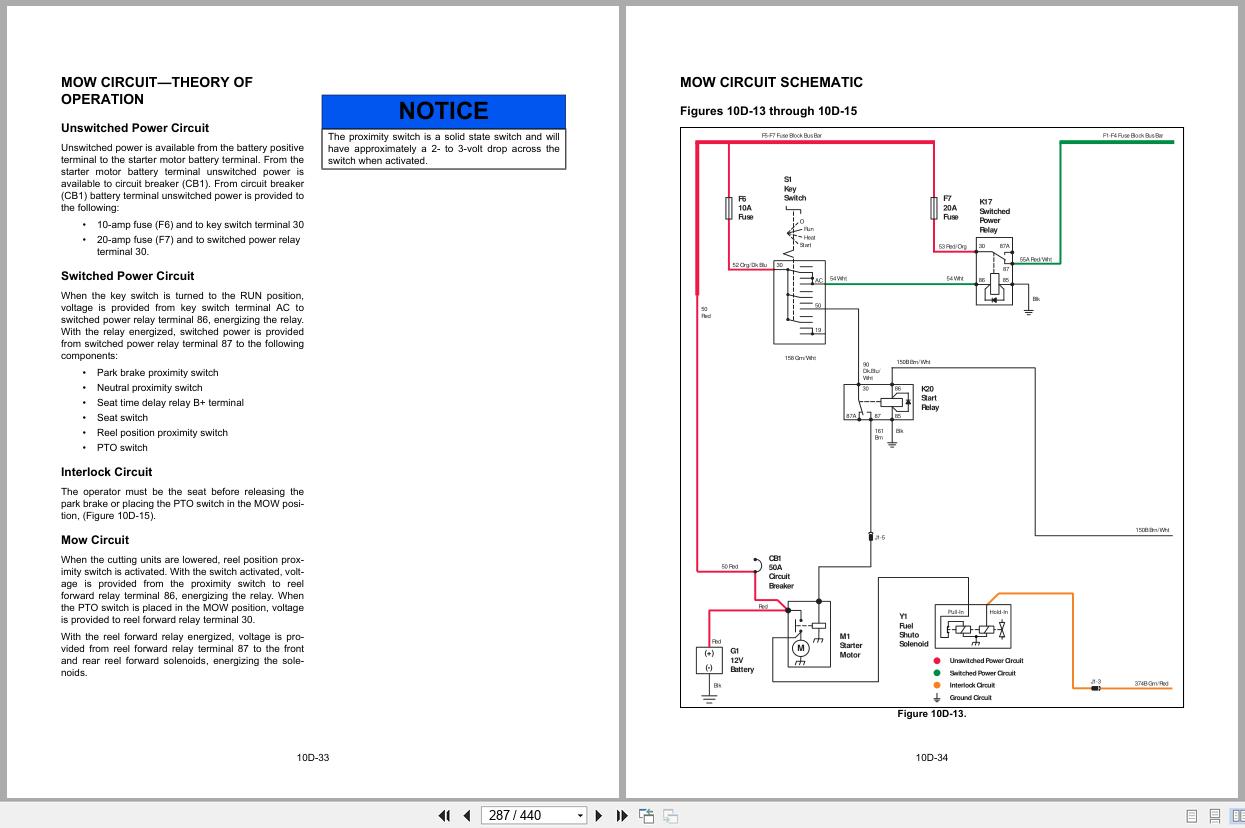Click the Figure 10D-13 caption
This screenshot has height=828, width=1245.
932,714
